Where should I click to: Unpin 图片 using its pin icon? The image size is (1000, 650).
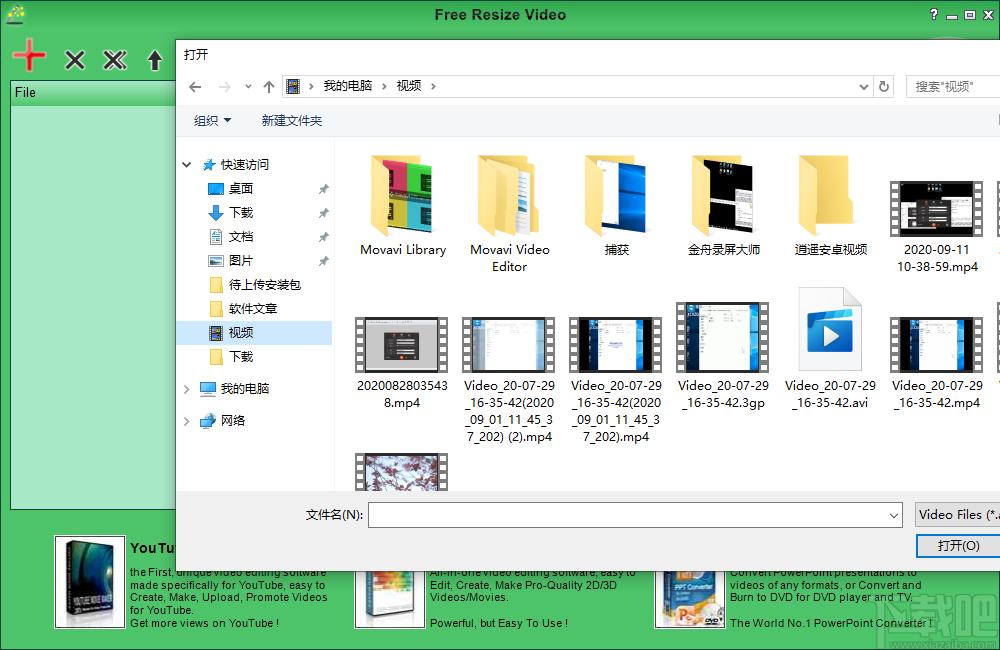pyautogui.click(x=323, y=261)
